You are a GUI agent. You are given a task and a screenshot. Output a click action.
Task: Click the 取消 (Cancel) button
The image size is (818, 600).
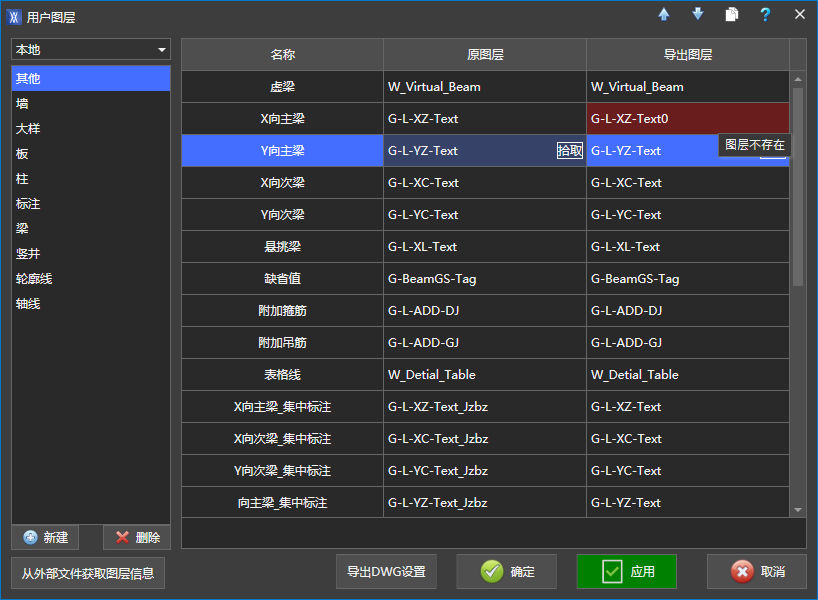point(757,572)
